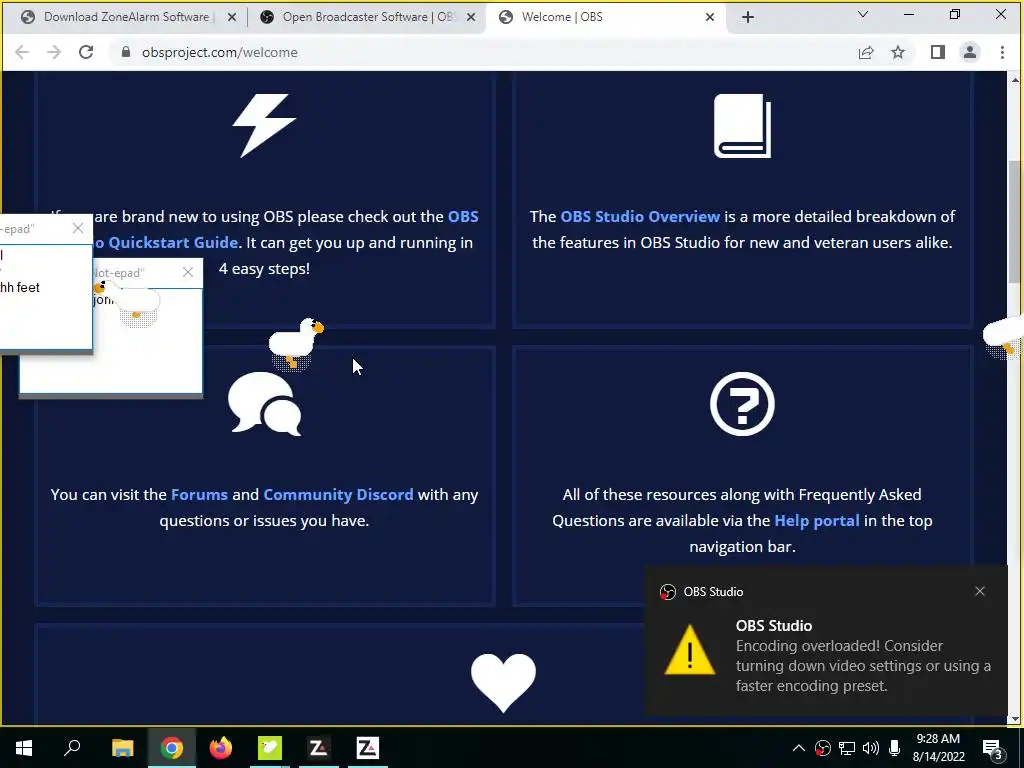
Task: Open the Community Discord link
Action: point(338,494)
